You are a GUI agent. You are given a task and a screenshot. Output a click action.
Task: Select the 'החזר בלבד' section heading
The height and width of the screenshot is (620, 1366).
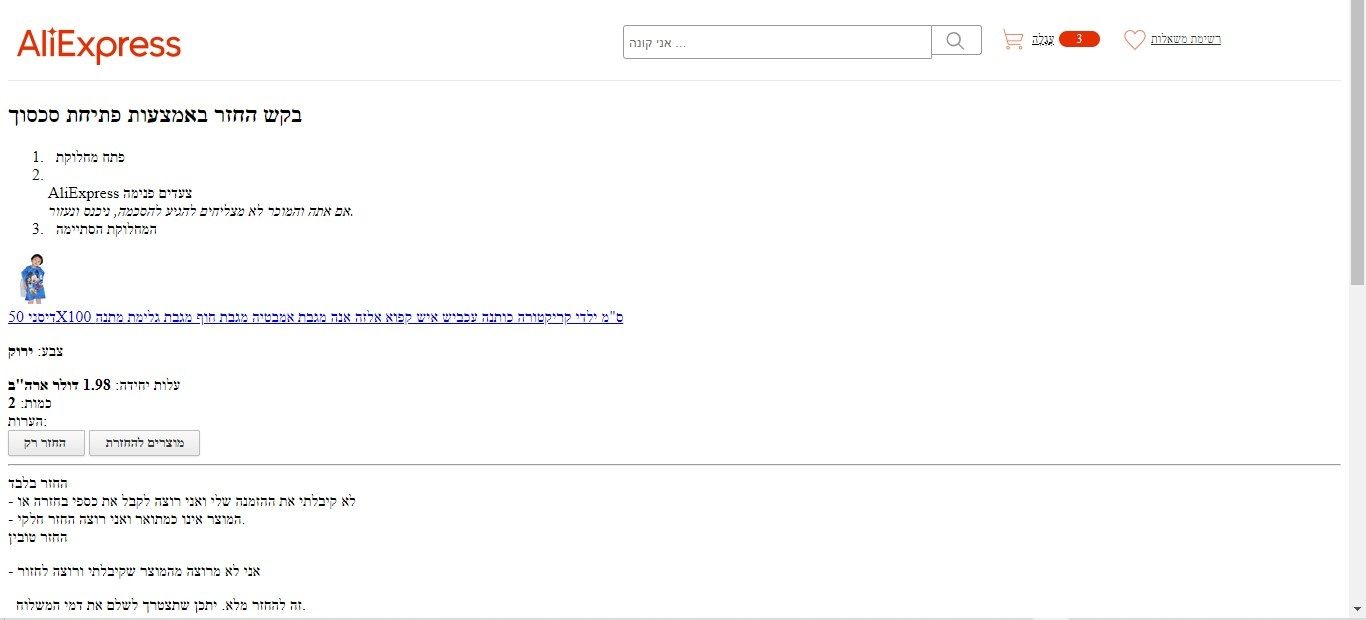click(38, 483)
